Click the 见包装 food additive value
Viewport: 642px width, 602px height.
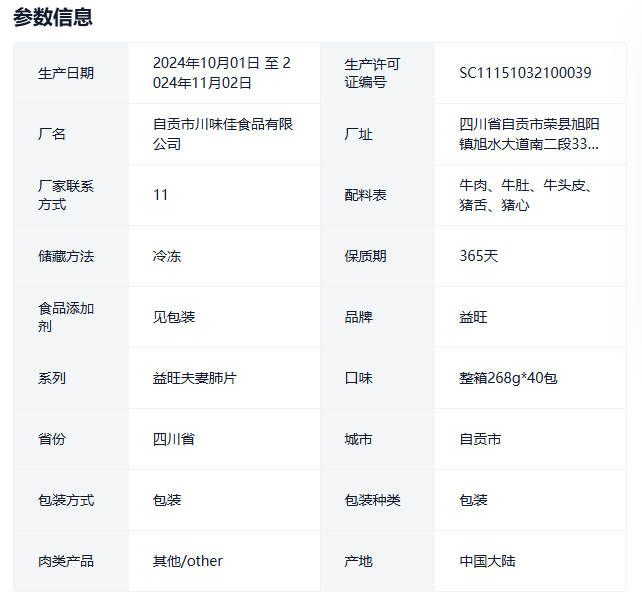click(x=174, y=317)
